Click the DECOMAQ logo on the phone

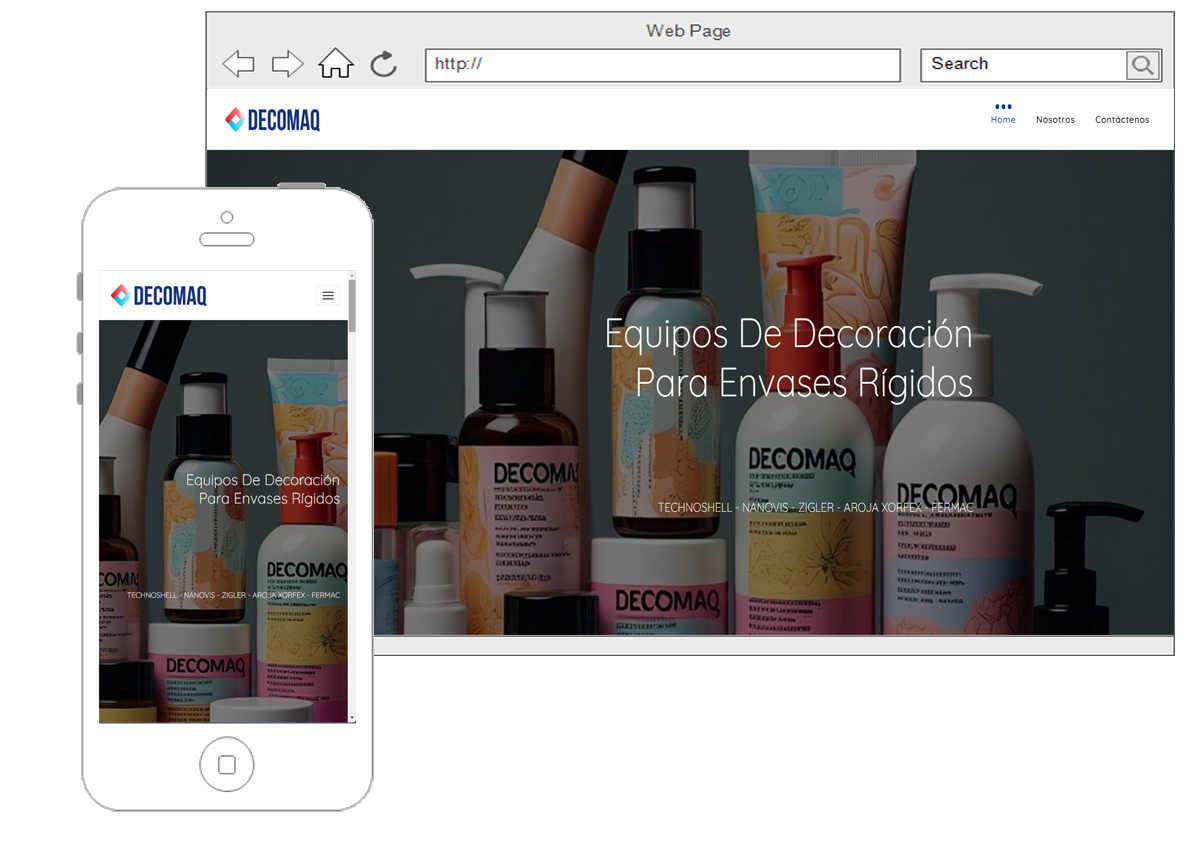pyautogui.click(x=158, y=295)
